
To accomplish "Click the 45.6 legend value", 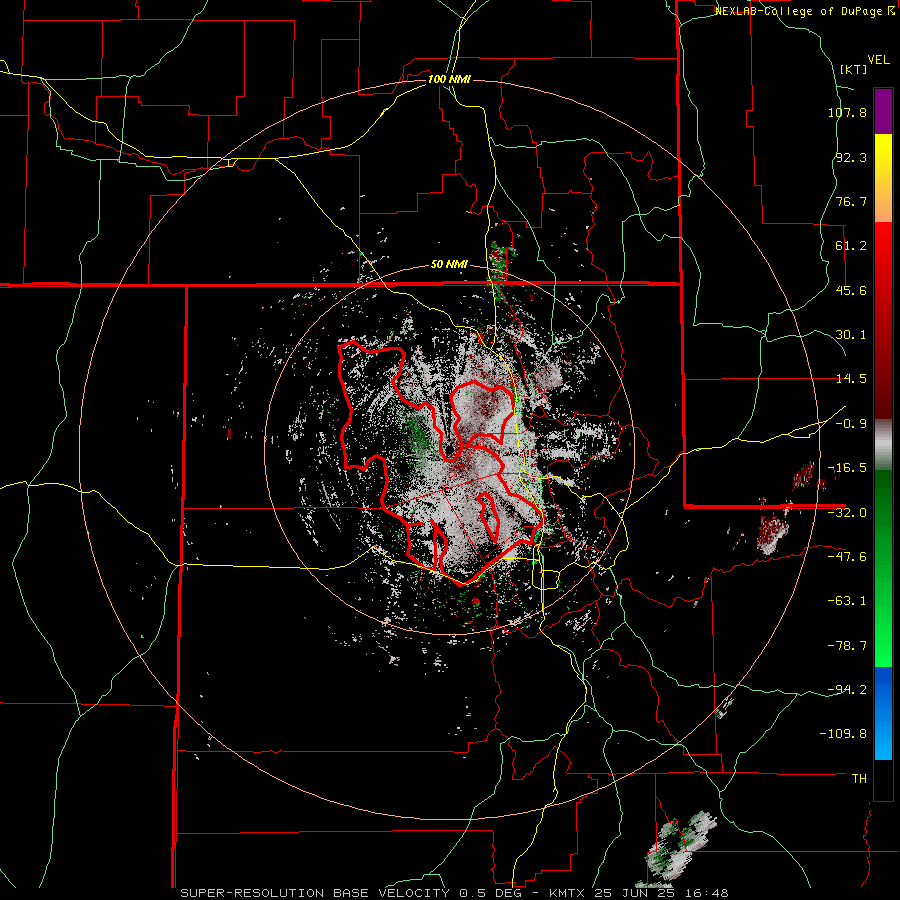I will (x=851, y=290).
